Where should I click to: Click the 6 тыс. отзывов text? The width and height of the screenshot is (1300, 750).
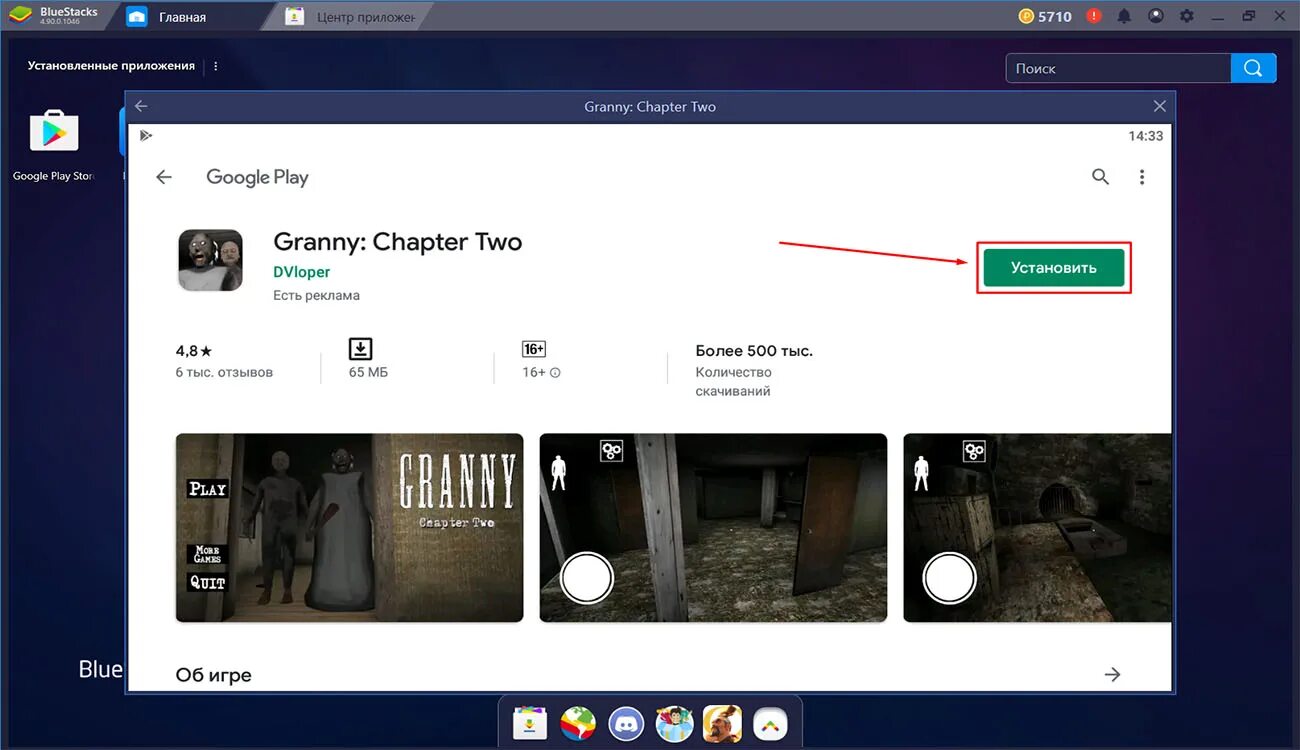[x=224, y=372]
